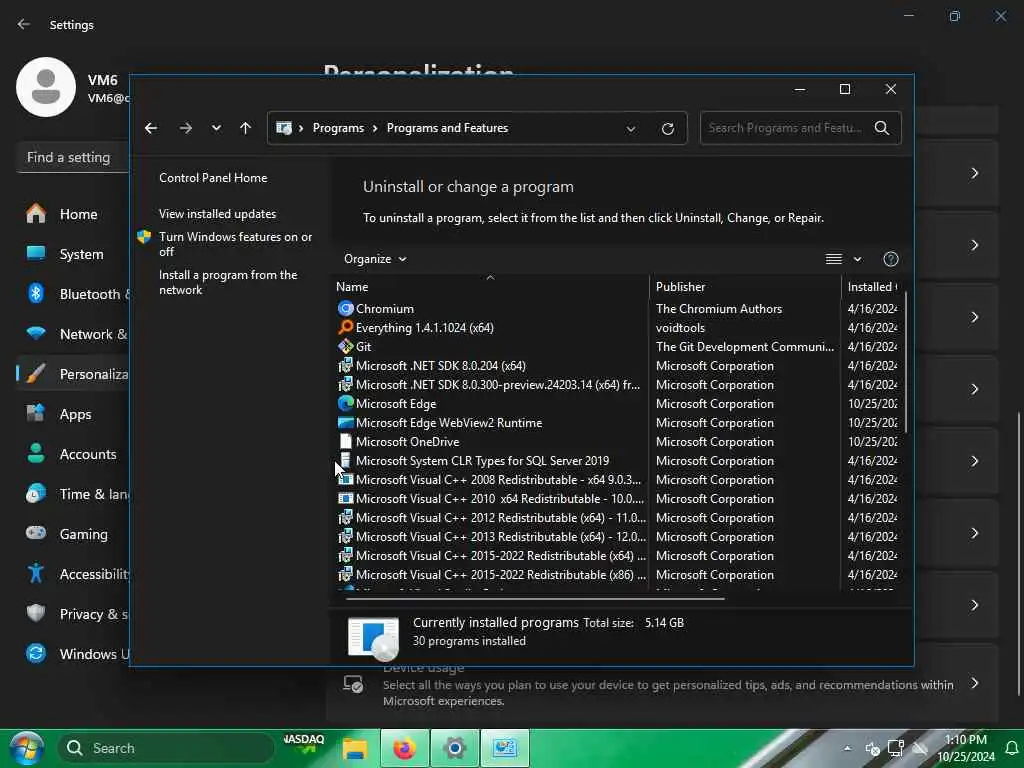
Task: Open File Explorer from the taskbar
Action: (x=355, y=748)
